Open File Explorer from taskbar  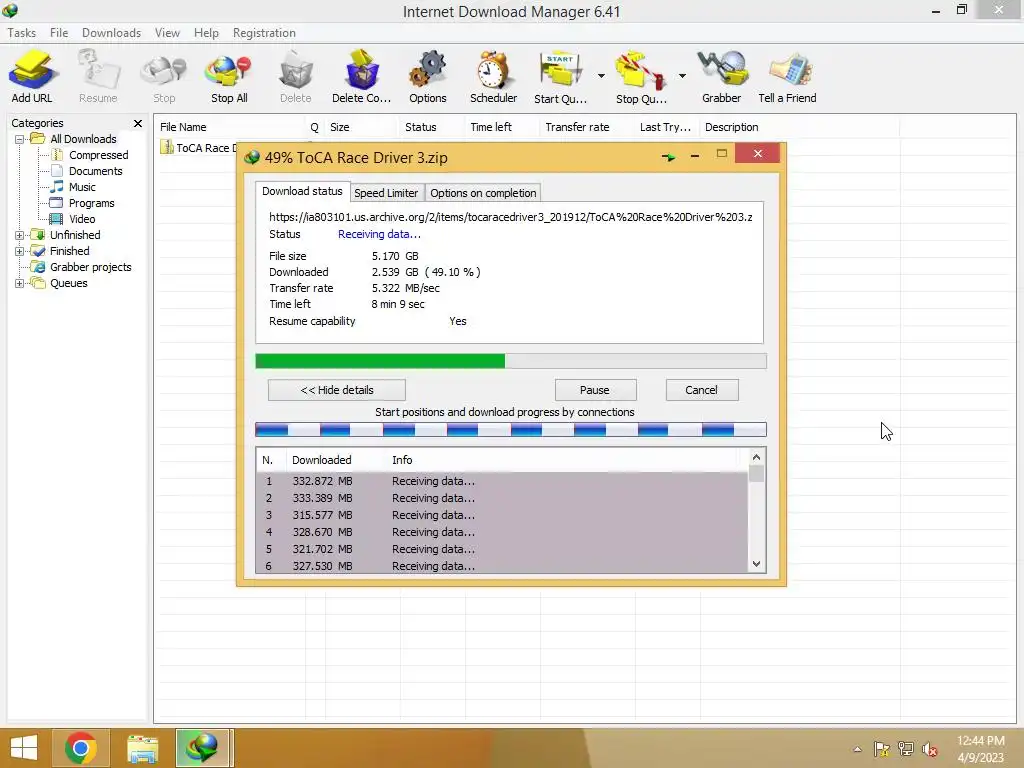(x=142, y=748)
